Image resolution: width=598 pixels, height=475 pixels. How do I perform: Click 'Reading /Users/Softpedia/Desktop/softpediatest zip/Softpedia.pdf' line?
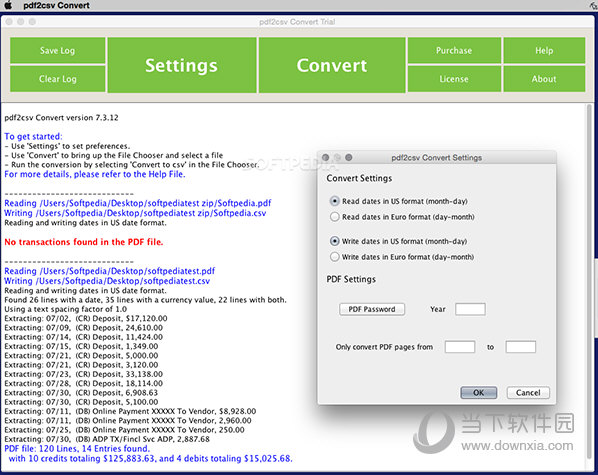[x=138, y=203]
